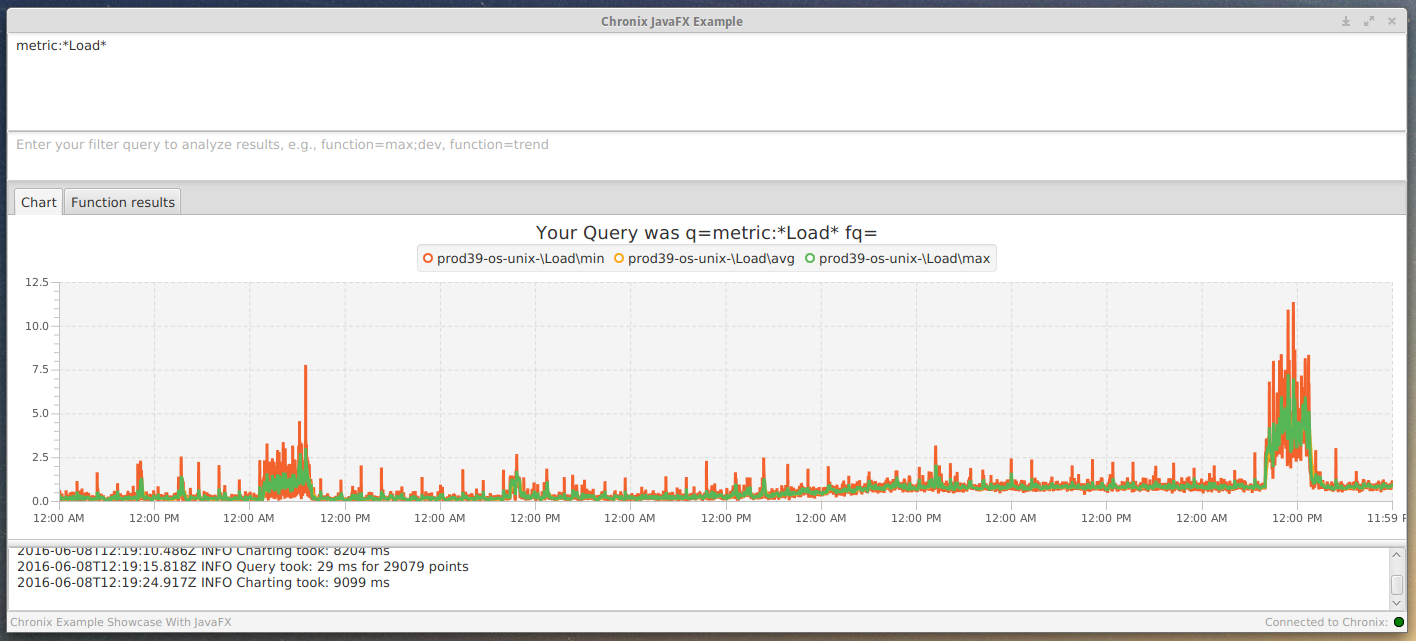Select legend label prod39-os-unix-\Load\avg

711,258
